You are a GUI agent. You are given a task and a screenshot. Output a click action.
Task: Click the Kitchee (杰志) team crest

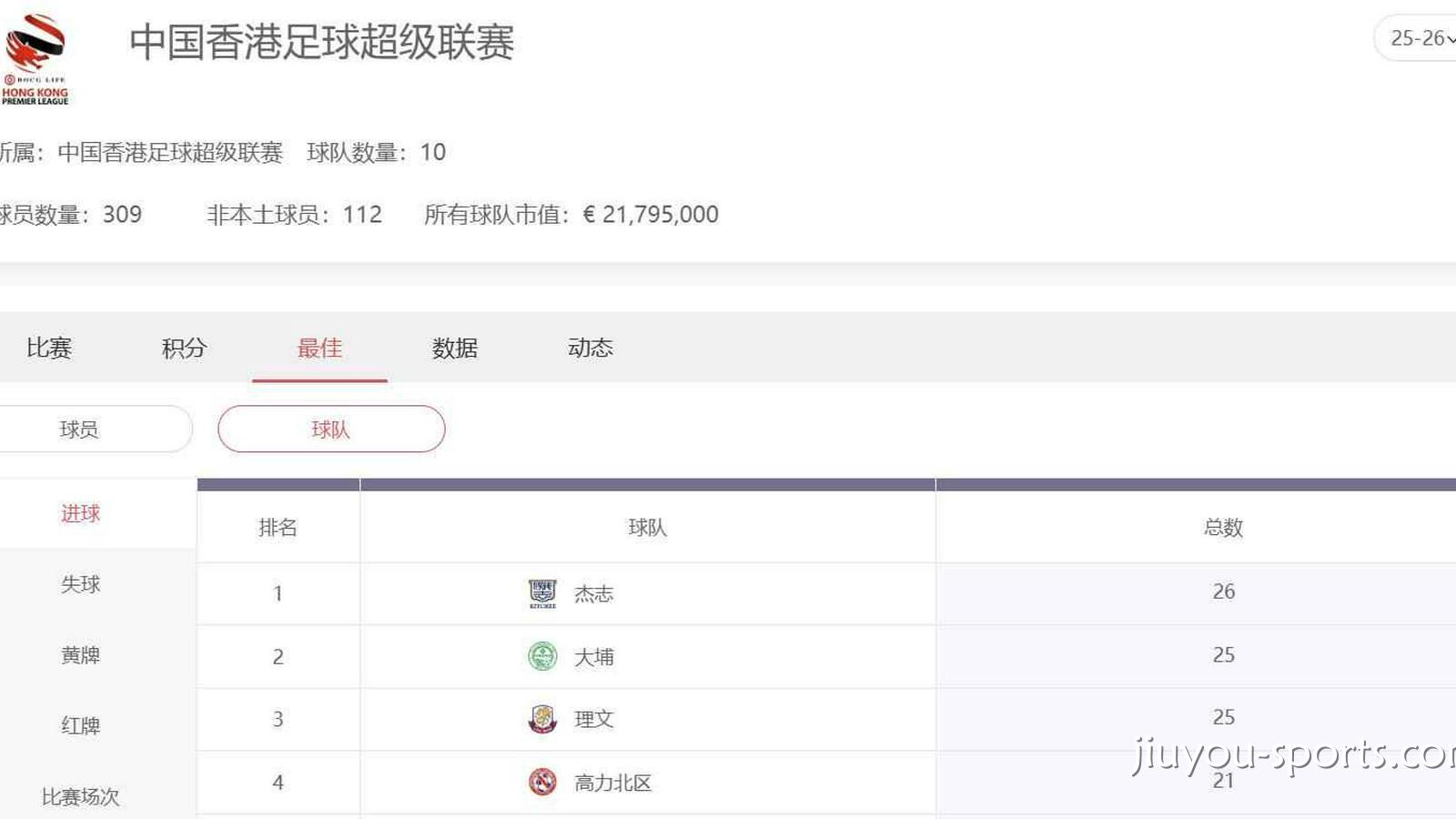point(542,593)
